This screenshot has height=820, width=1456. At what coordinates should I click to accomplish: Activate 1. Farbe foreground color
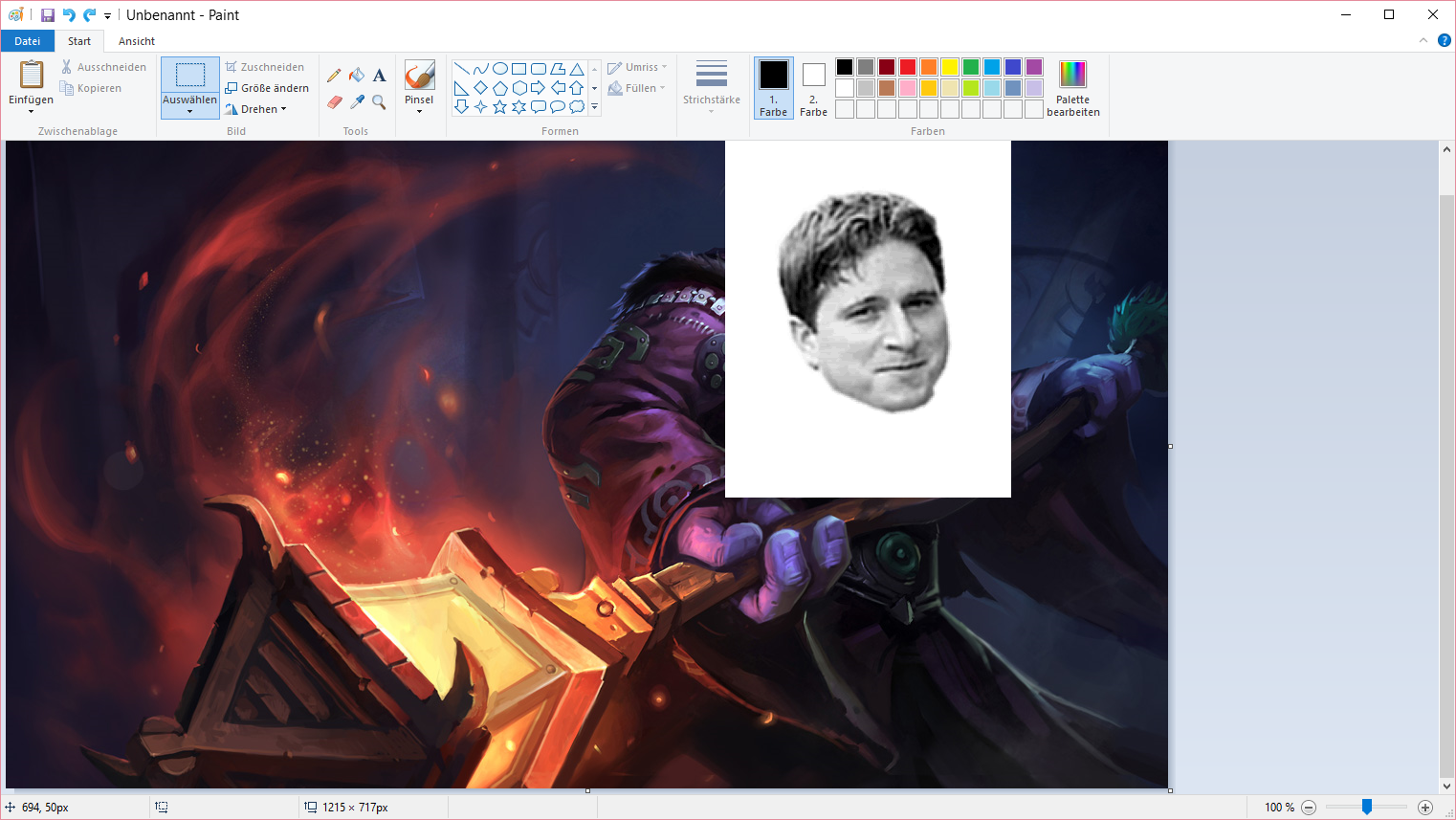coord(773,88)
